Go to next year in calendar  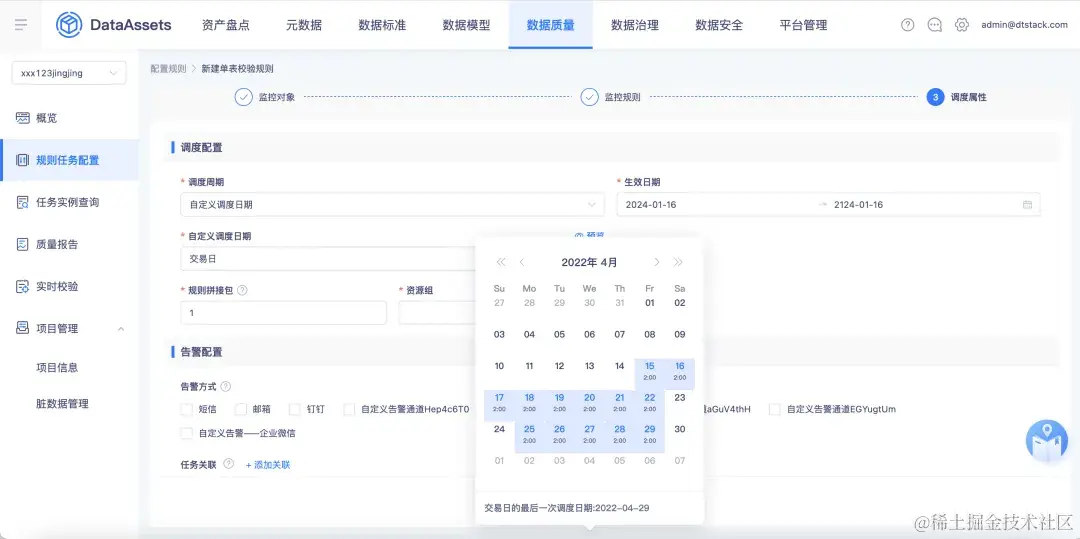coord(678,262)
